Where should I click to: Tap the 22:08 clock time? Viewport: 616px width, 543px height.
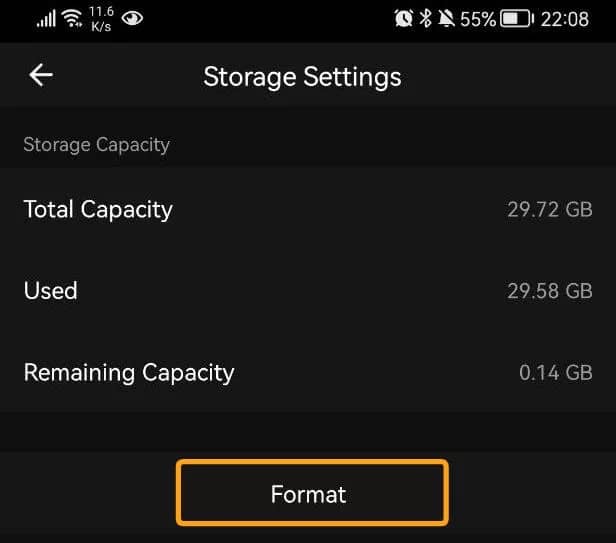[x=565, y=19]
